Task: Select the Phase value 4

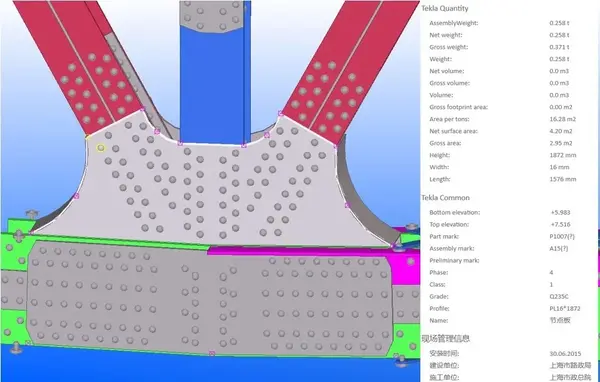Action: tap(551, 273)
